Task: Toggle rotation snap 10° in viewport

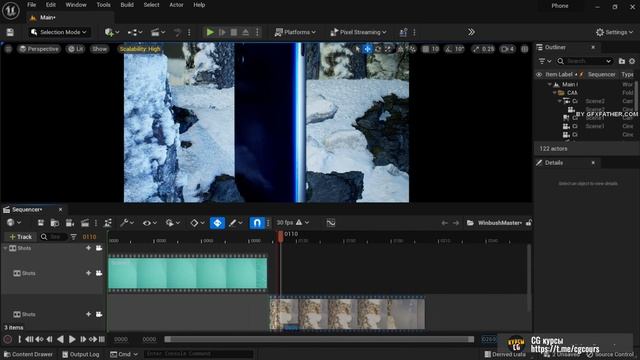Action: click(454, 49)
